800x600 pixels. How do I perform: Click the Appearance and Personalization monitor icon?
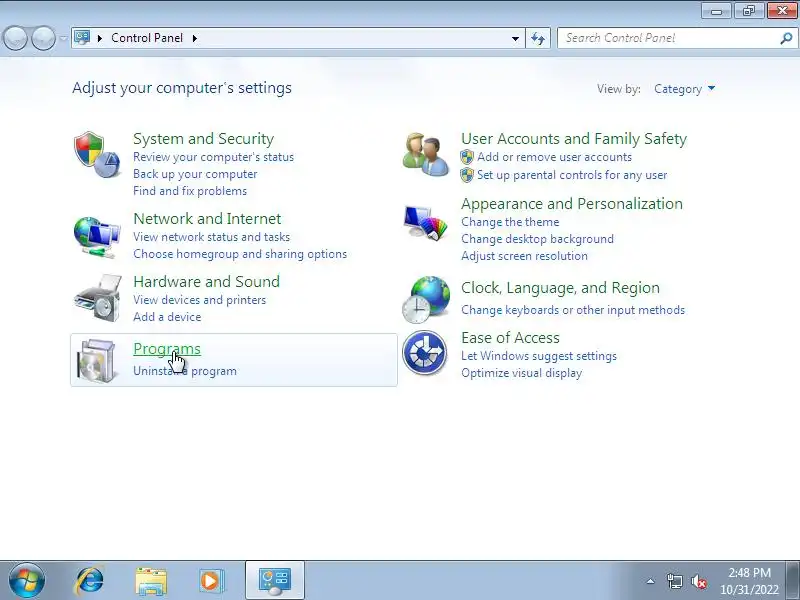click(425, 222)
